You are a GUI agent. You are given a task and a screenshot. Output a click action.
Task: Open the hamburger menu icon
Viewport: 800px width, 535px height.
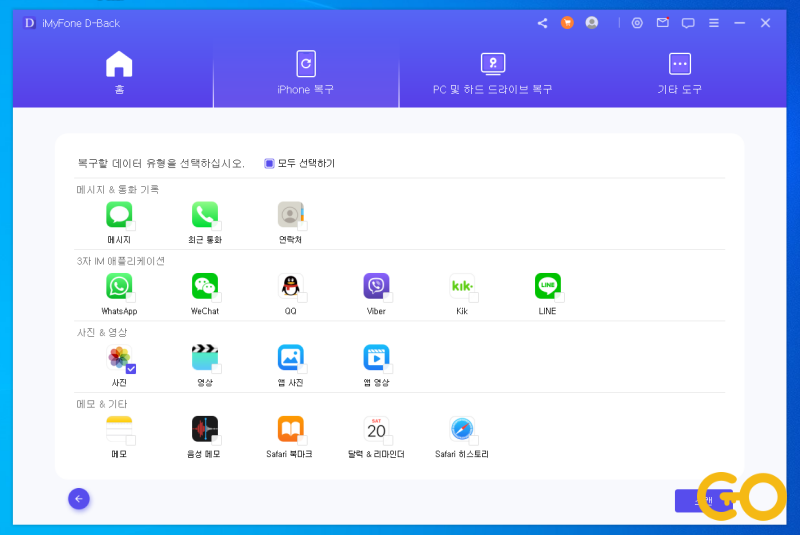point(714,23)
